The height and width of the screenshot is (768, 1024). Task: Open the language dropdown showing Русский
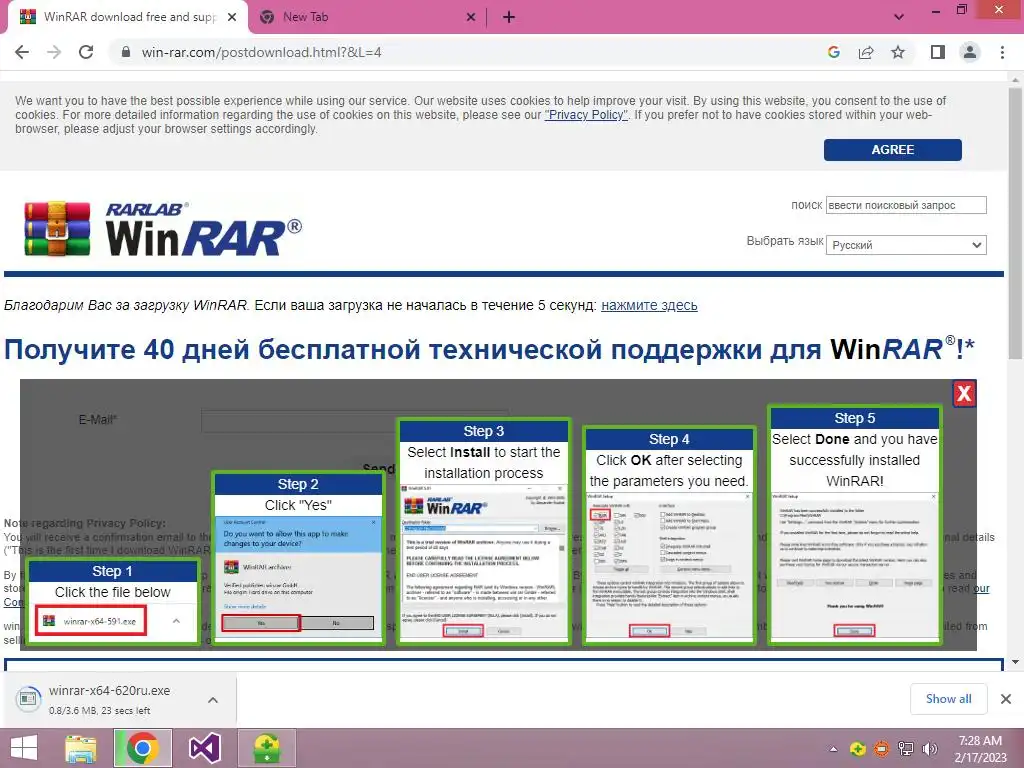click(x=906, y=245)
